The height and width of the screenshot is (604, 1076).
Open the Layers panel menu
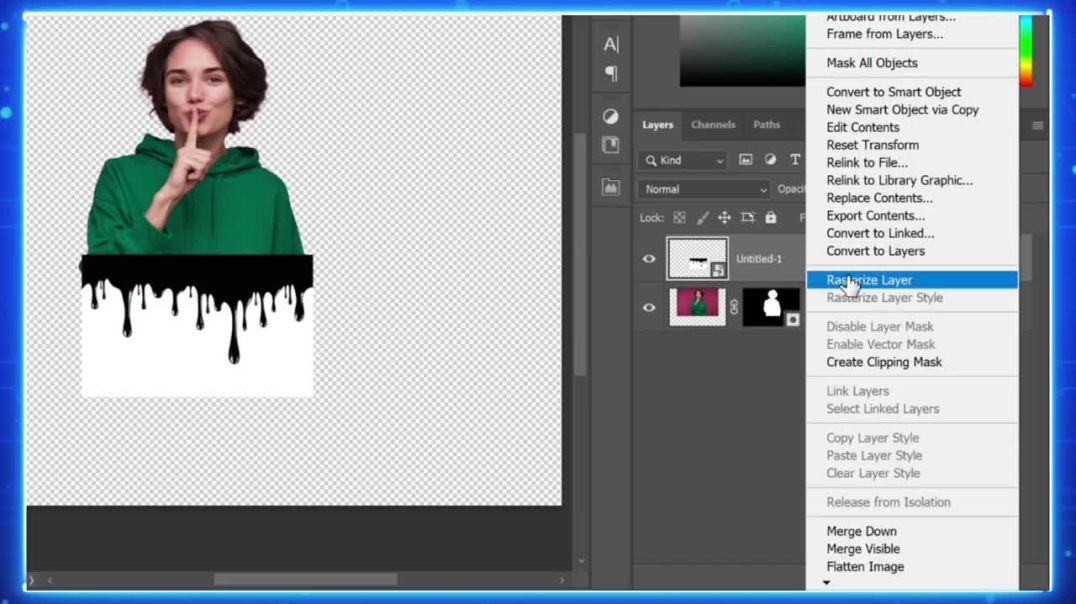(1037, 126)
